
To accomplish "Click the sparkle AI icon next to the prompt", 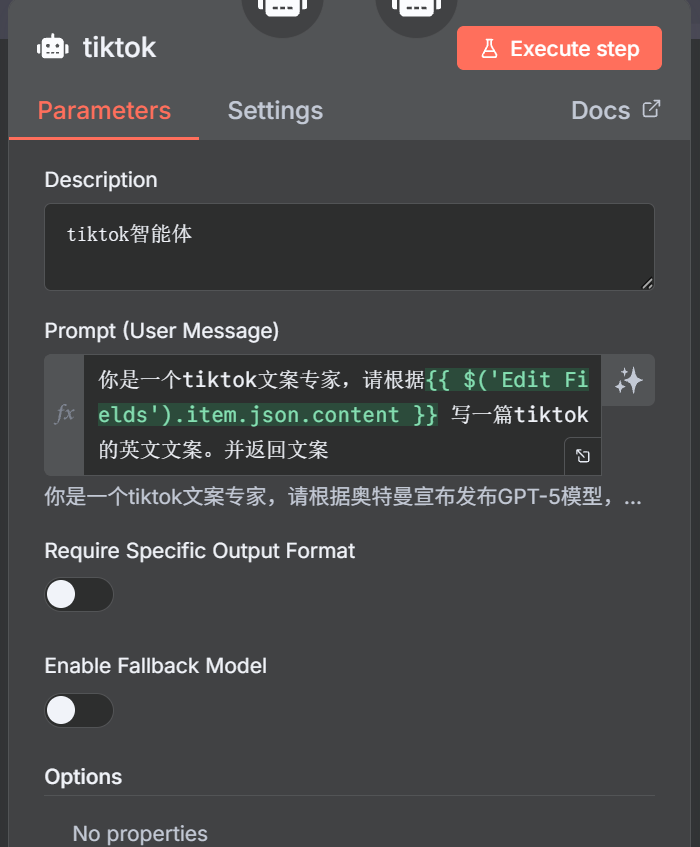I will click(629, 380).
